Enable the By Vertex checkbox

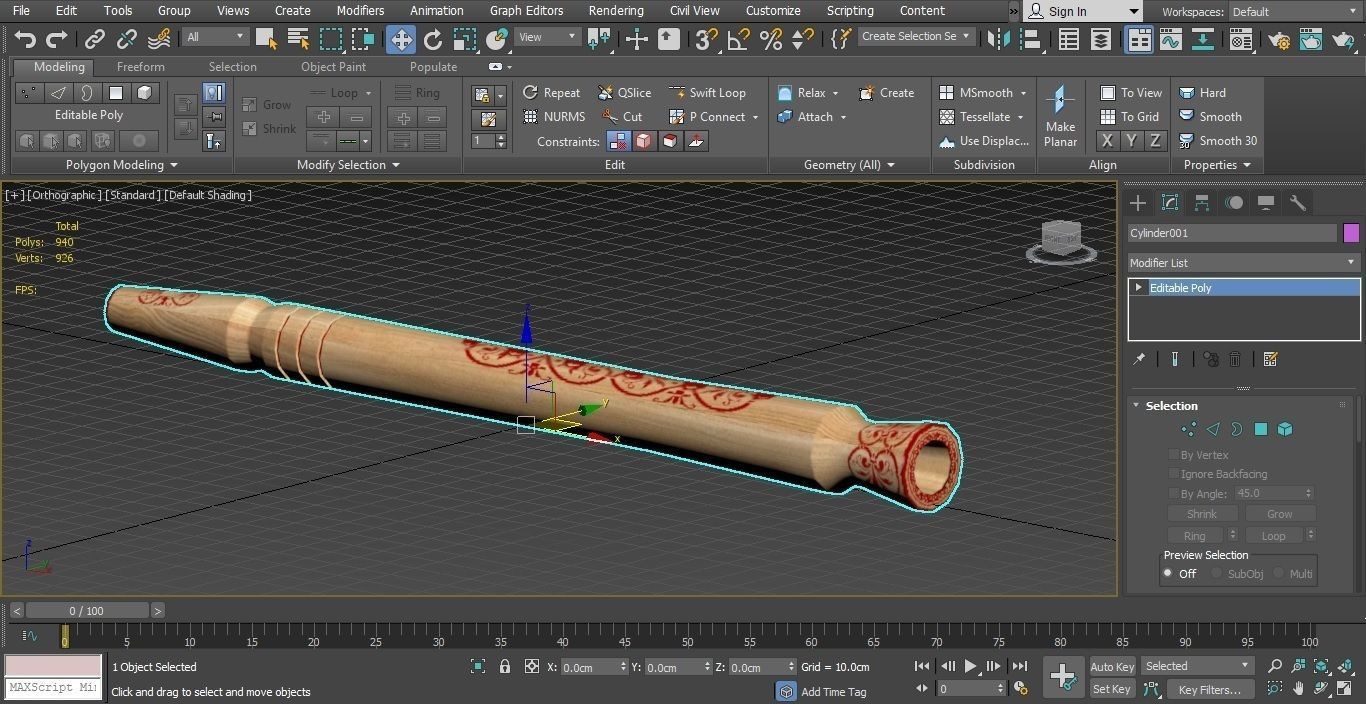coord(1174,455)
